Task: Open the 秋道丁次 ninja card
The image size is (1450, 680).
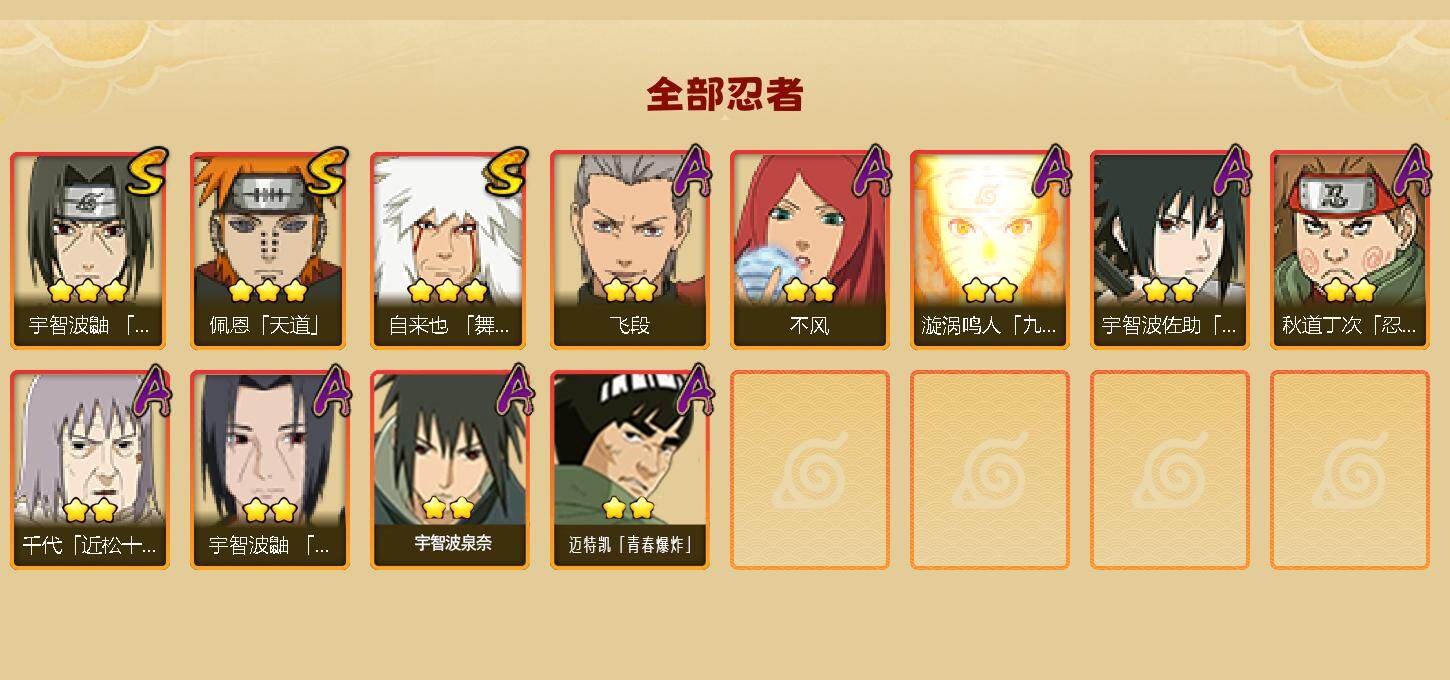Action: (x=1349, y=250)
